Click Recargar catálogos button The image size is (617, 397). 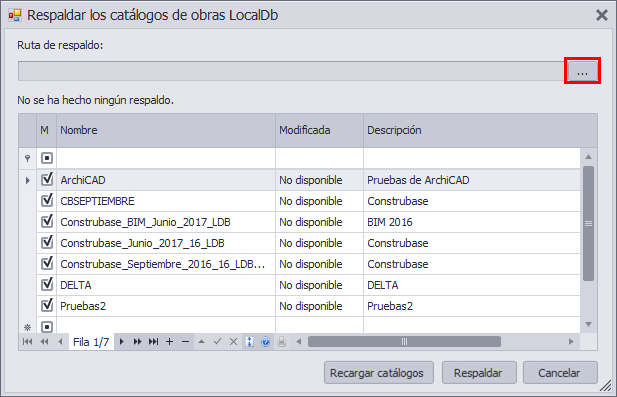pyautogui.click(x=379, y=373)
